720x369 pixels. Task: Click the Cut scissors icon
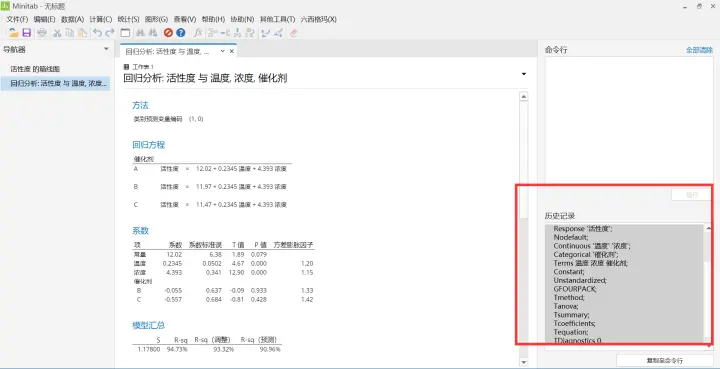[57, 33]
